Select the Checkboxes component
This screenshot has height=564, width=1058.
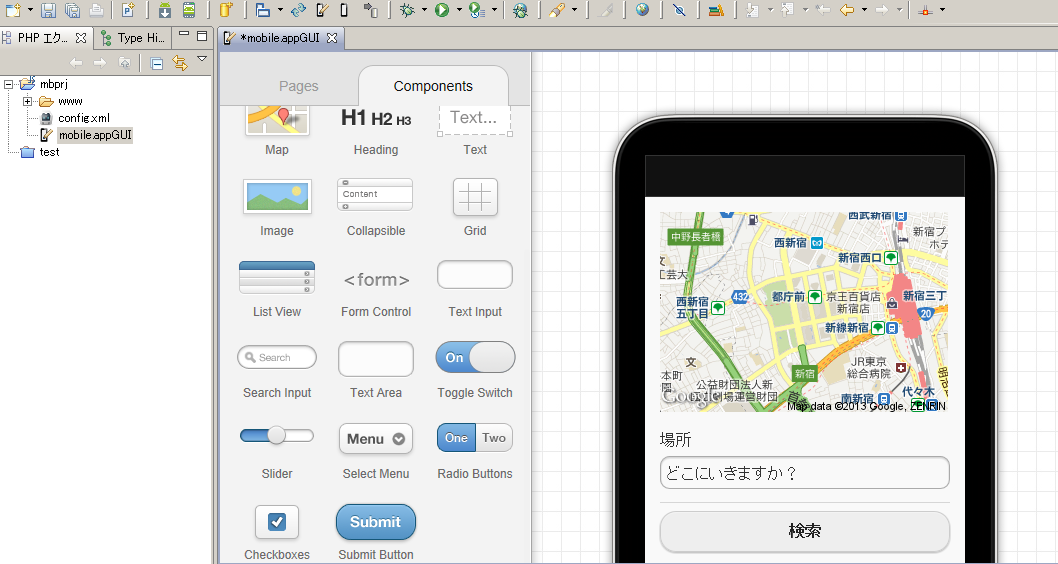point(277,522)
